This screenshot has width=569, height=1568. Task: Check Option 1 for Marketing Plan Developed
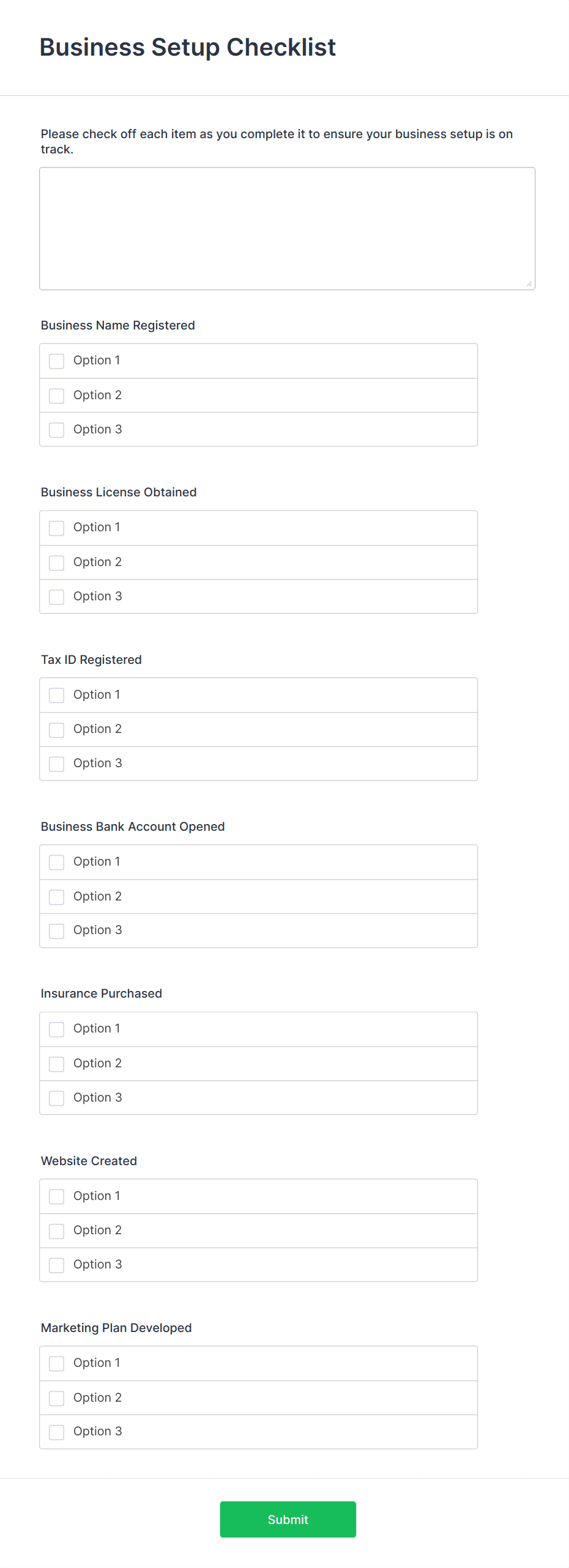point(57,1363)
